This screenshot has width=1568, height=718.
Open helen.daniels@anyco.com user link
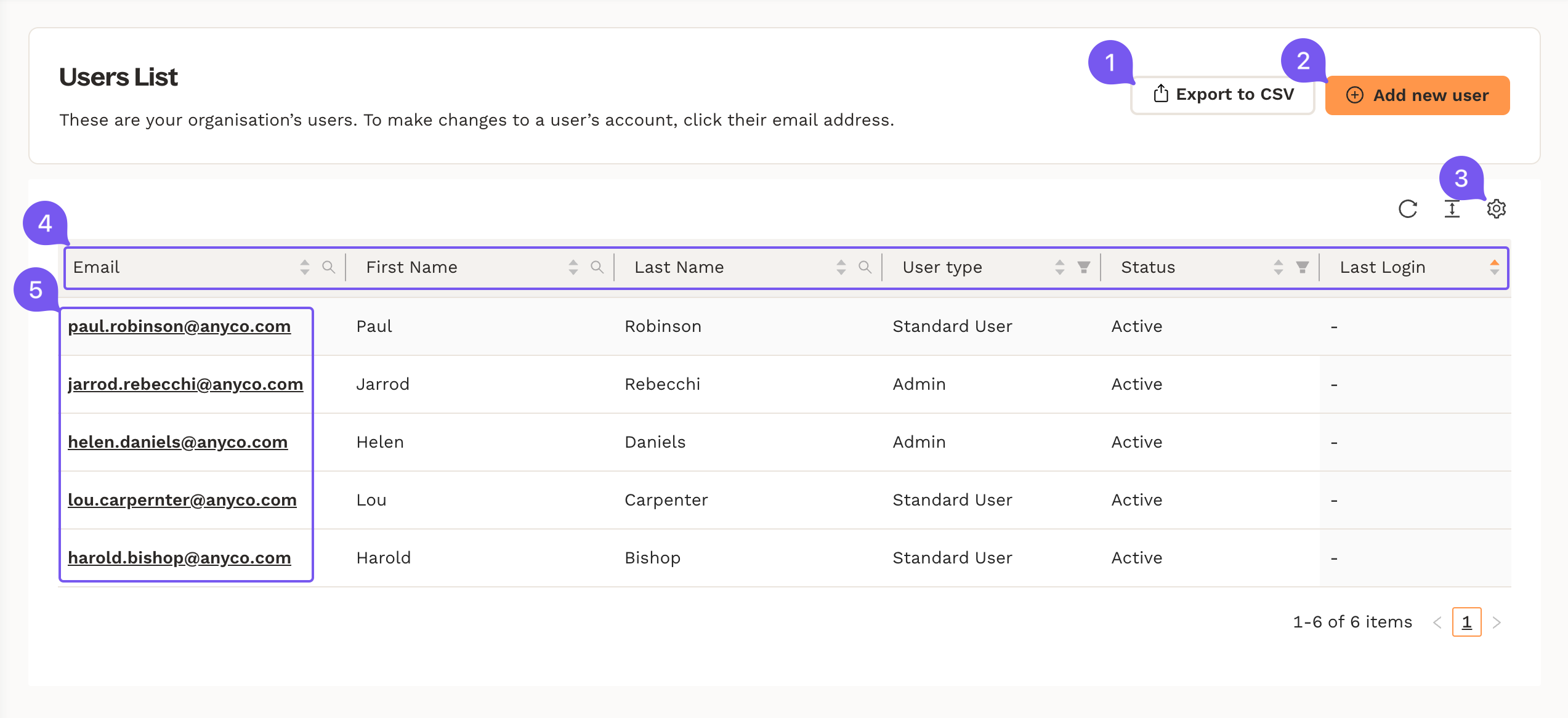click(177, 442)
